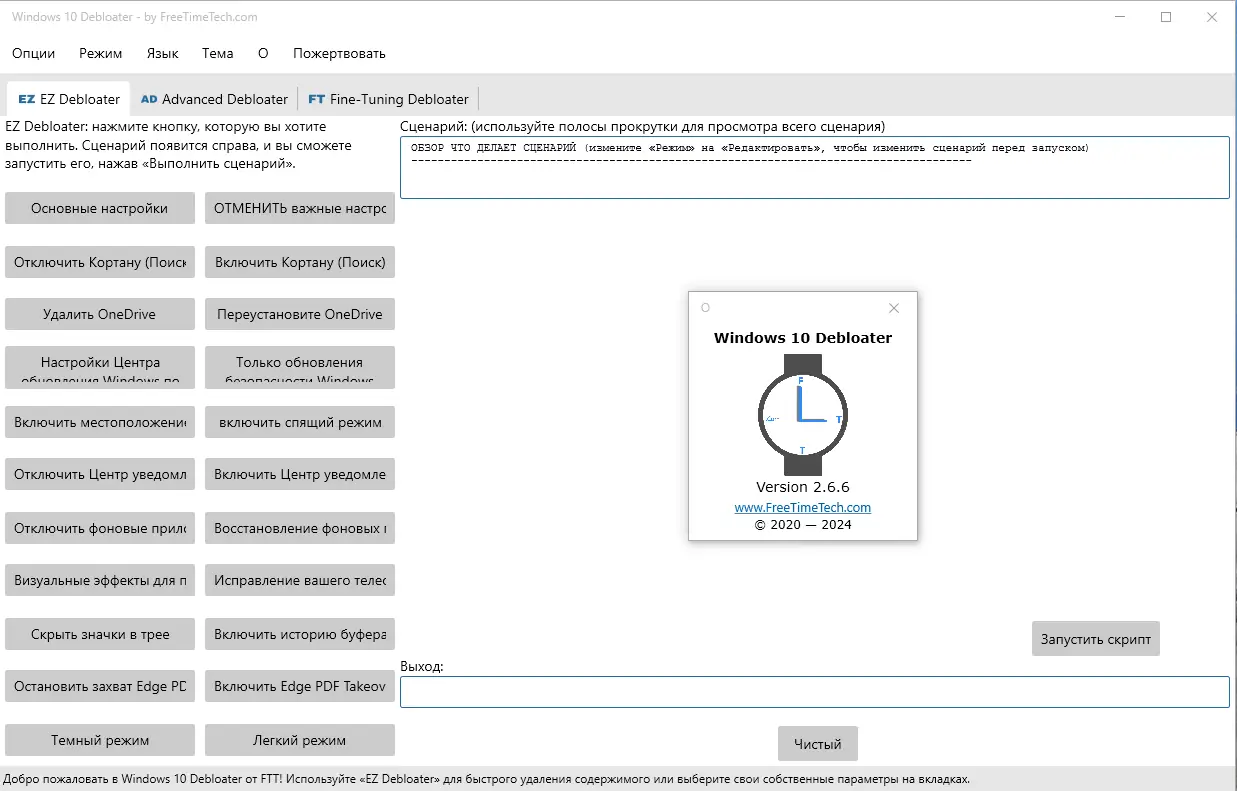Click Запустить скрипт button
This screenshot has height=791, width=1237.
(x=1096, y=639)
